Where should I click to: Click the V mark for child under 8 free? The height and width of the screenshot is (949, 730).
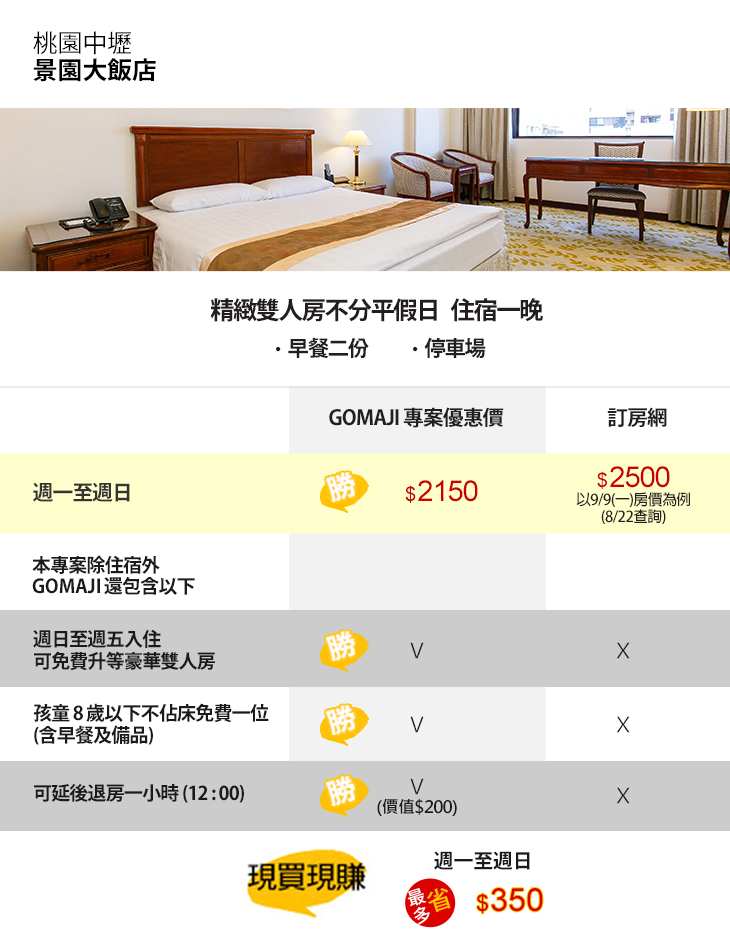417,725
